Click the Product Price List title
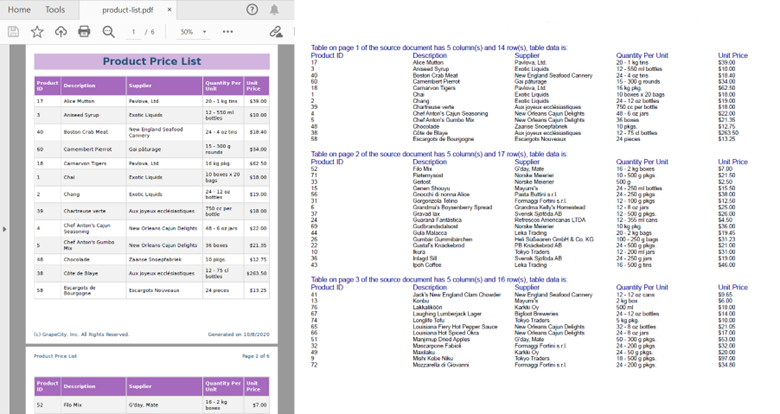780x414 pixels. pyautogui.click(x=152, y=61)
